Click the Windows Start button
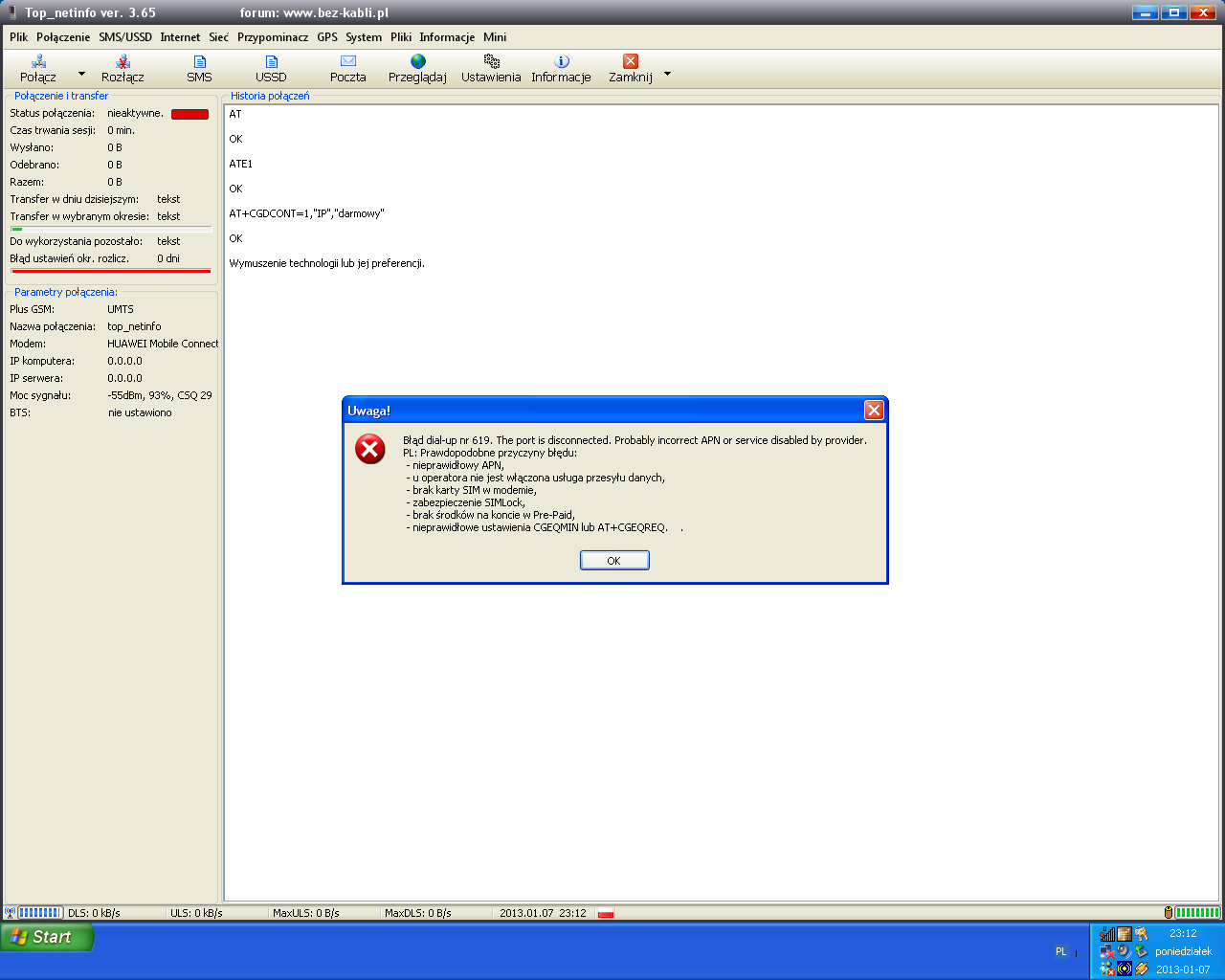This screenshot has width=1225, height=980. click(46, 937)
